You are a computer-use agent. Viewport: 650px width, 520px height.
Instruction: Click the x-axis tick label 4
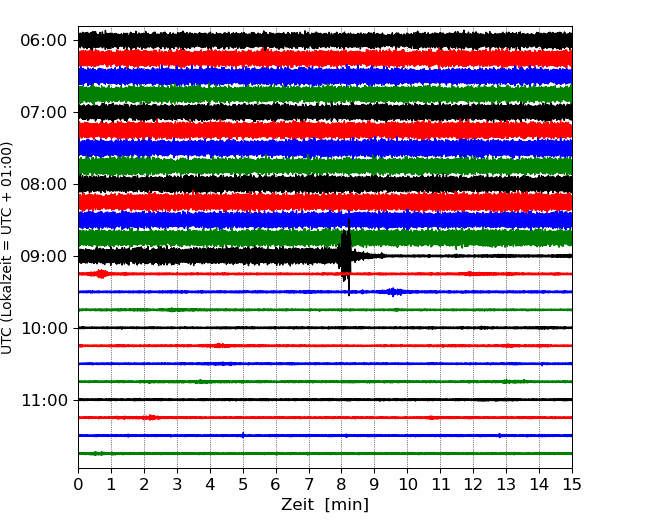[x=210, y=484]
